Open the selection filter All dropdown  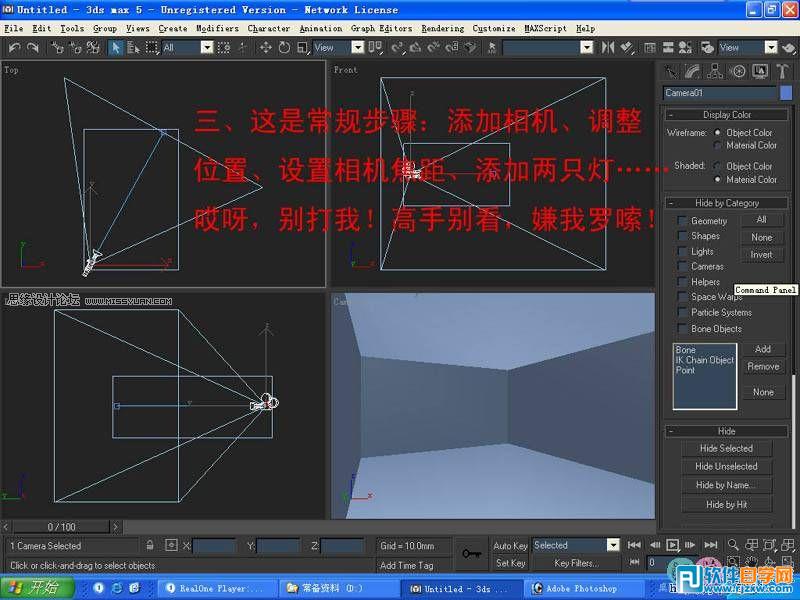tap(207, 48)
